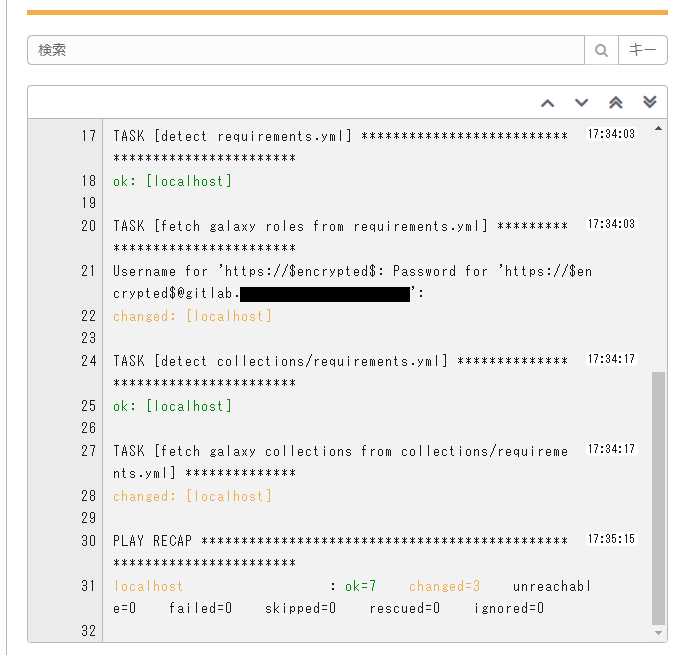Click the magnifier search icon
687x655 pixels.
[x=601, y=50]
